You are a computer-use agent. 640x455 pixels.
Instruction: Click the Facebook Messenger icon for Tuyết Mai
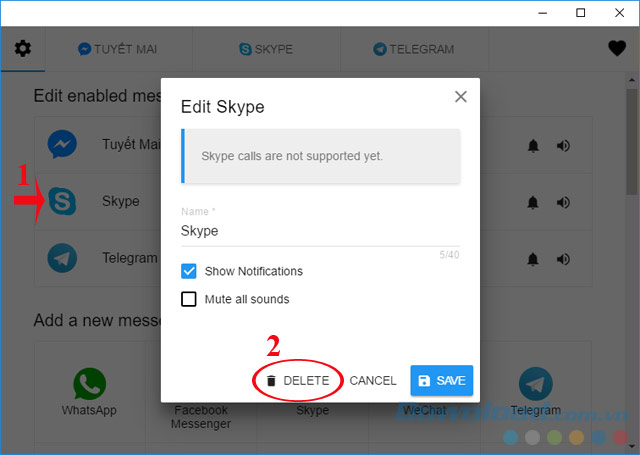(x=63, y=145)
